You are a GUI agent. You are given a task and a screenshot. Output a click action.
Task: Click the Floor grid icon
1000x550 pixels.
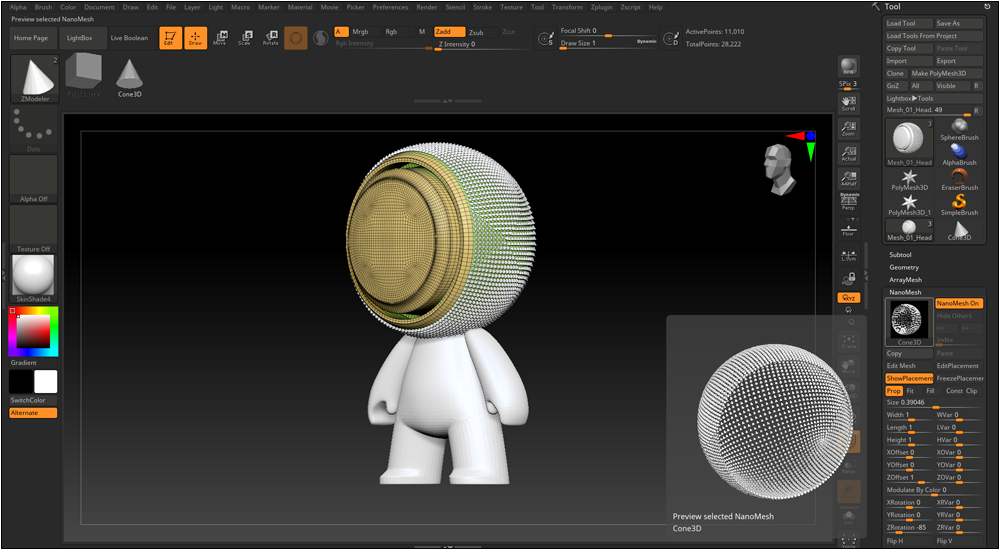(848, 228)
